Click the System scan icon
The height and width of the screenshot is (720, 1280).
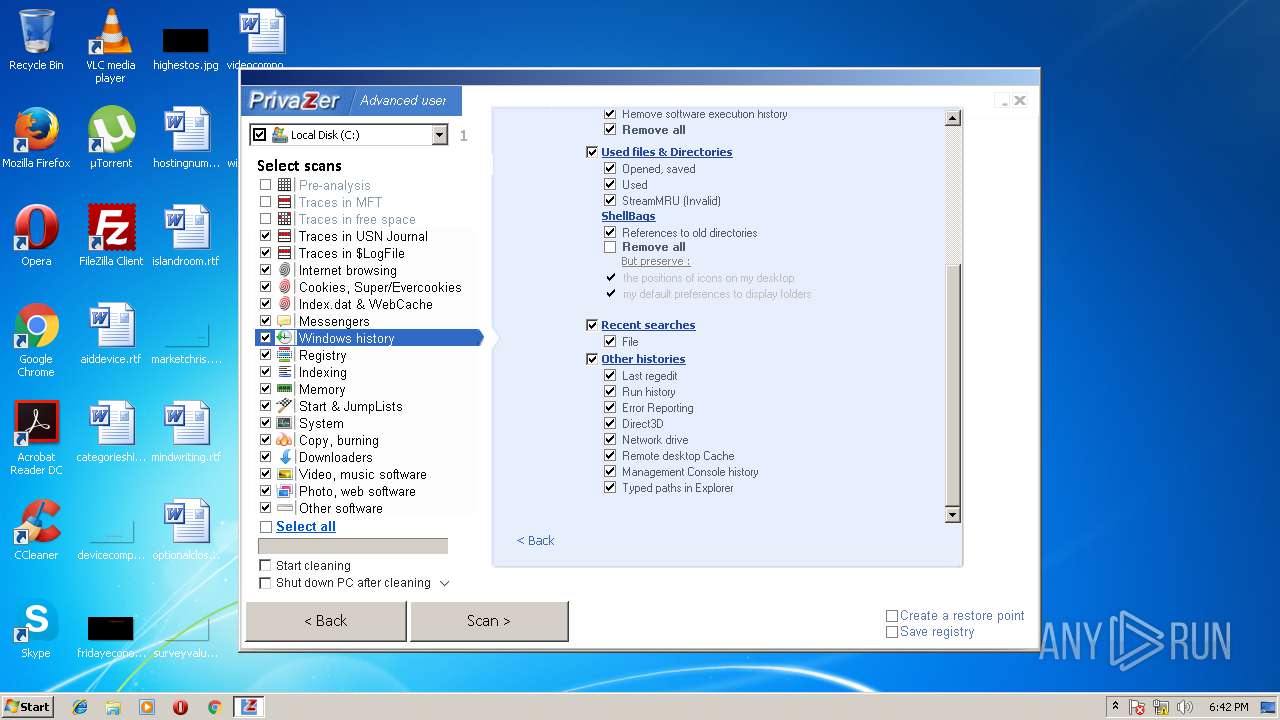tap(285, 423)
